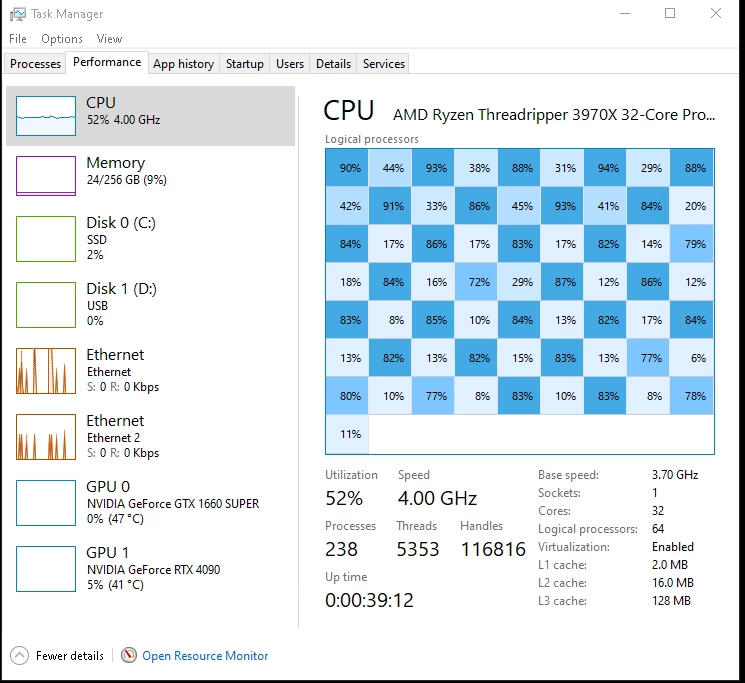
Task: Switch to the Services tab
Action: point(383,64)
